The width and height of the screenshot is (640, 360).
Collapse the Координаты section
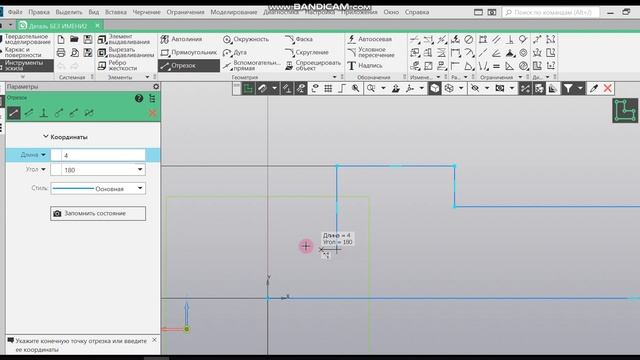click(46, 137)
